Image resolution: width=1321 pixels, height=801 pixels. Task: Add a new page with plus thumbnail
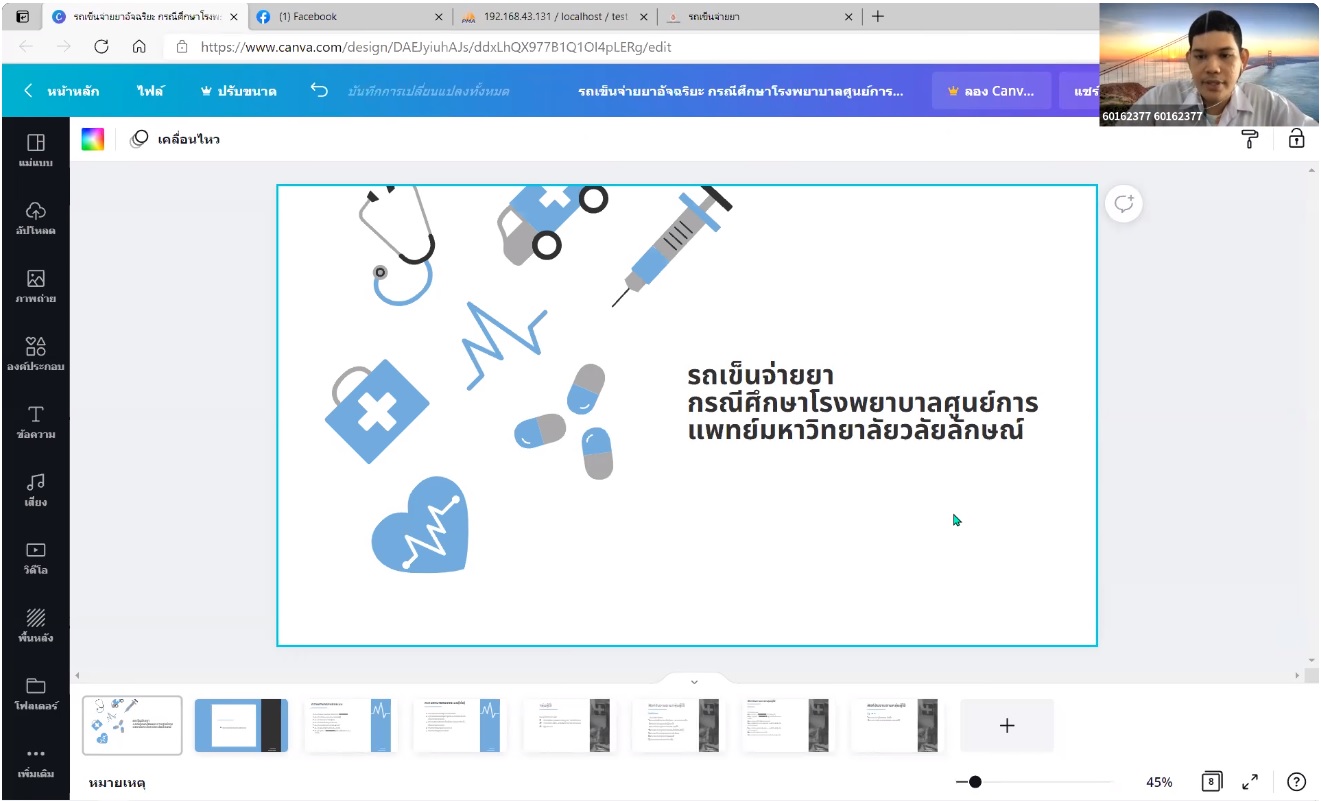1006,726
